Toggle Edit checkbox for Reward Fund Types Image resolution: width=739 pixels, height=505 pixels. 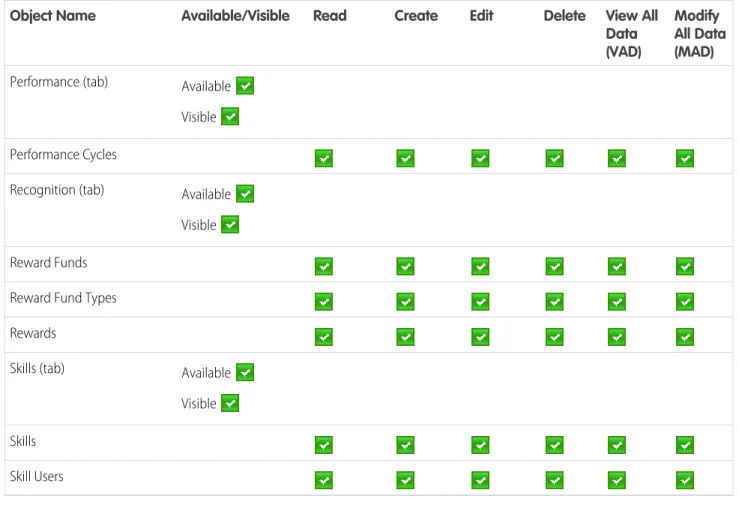[480, 301]
